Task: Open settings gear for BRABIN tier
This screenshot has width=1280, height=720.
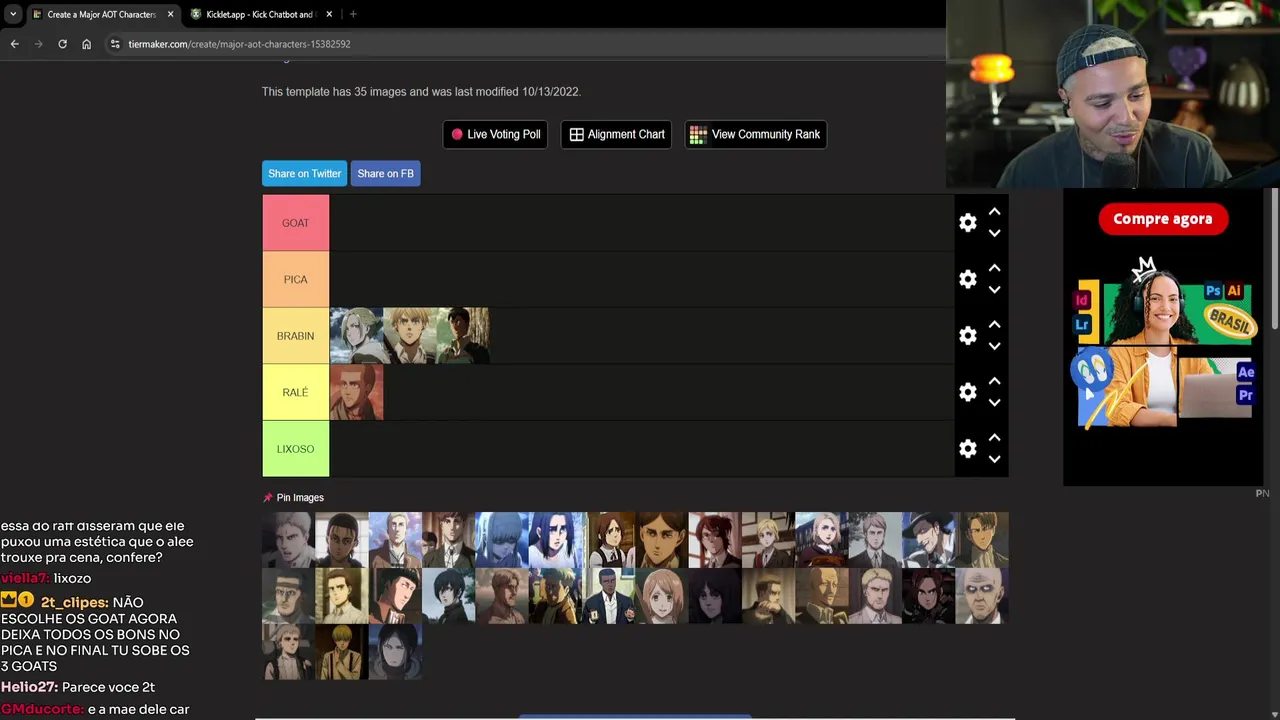Action: point(967,336)
